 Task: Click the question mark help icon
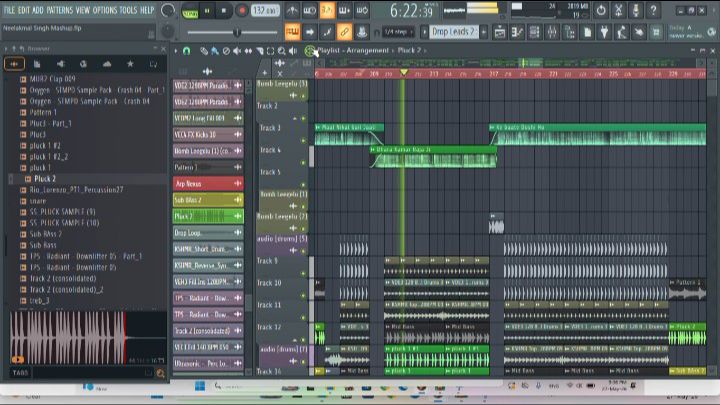click(x=653, y=10)
